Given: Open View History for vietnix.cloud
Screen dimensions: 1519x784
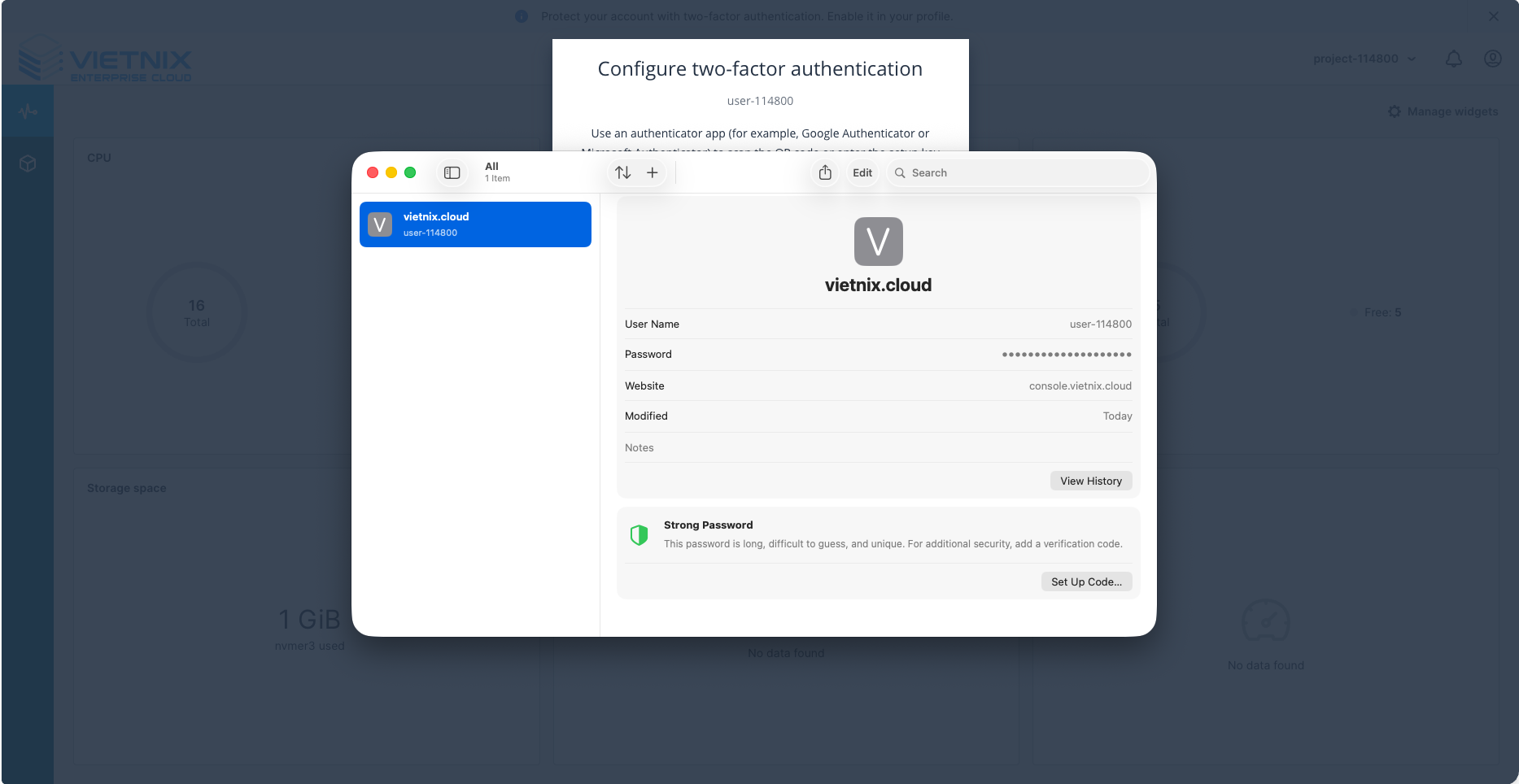Looking at the screenshot, I should pos(1091,481).
